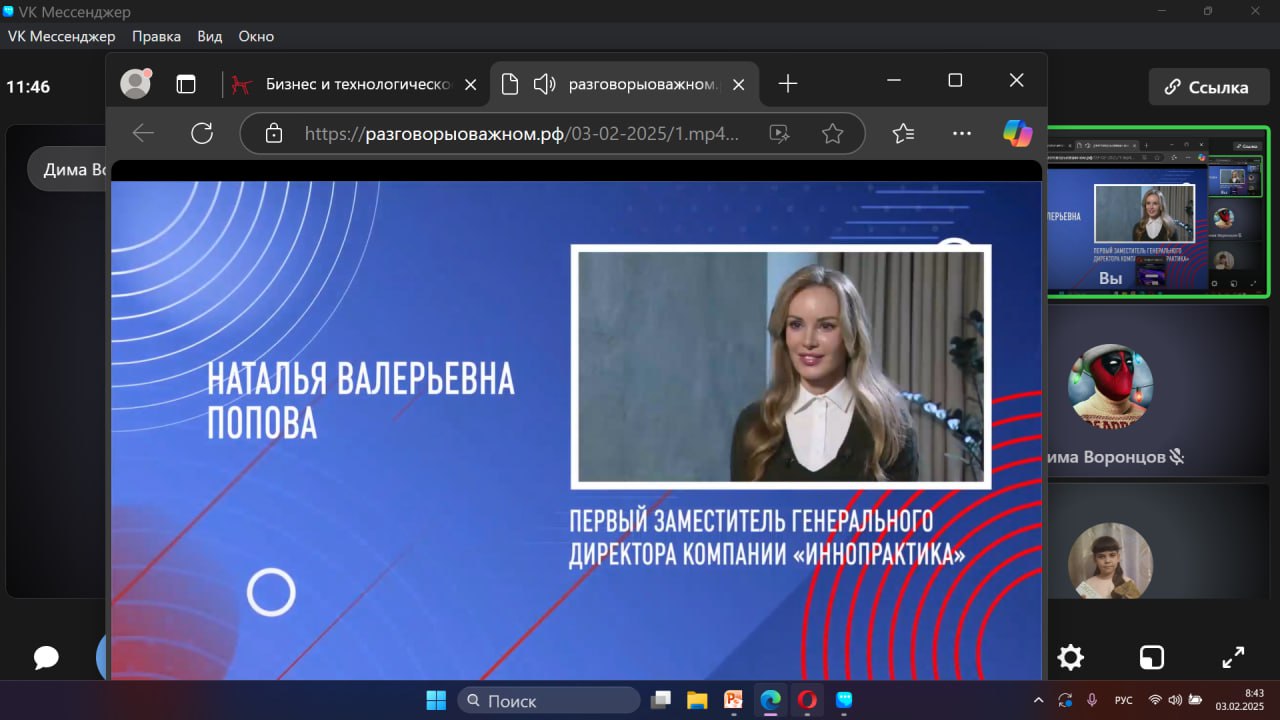Switch to Opera on taskbar
Viewport: 1280px width, 720px height.
point(806,700)
